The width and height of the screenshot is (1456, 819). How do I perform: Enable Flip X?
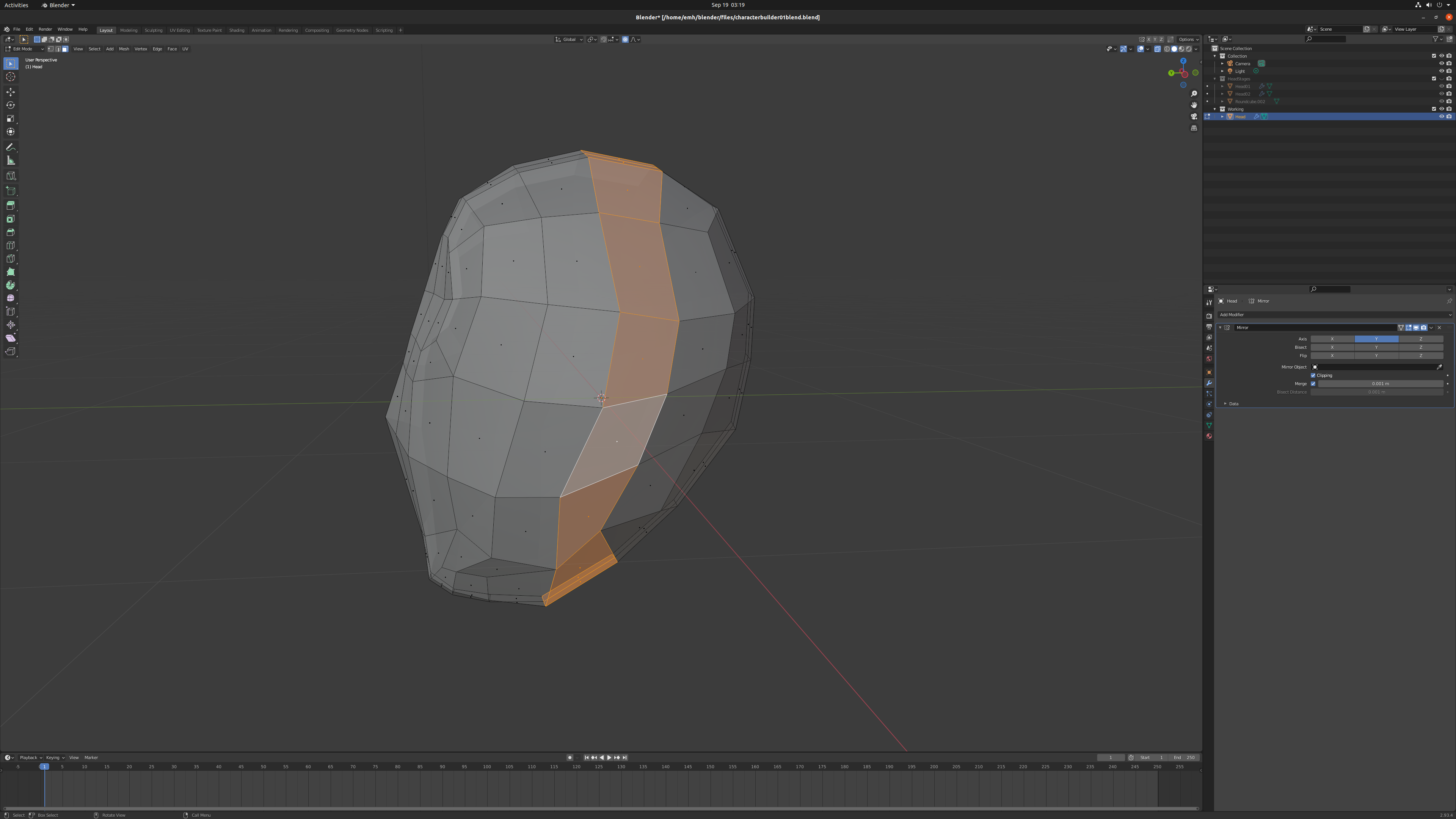click(x=1332, y=356)
